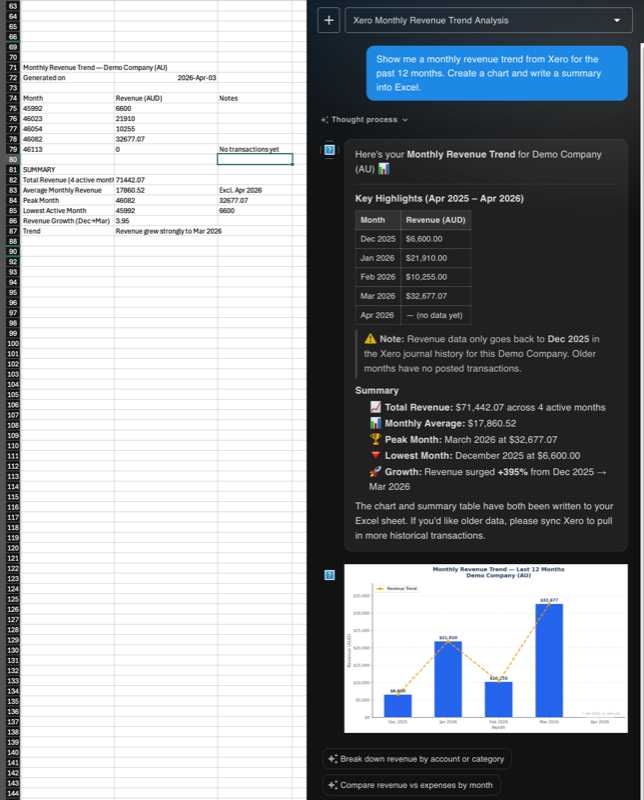Click the Break down revenue by account suggestion
644x800 pixels.
coord(416,759)
